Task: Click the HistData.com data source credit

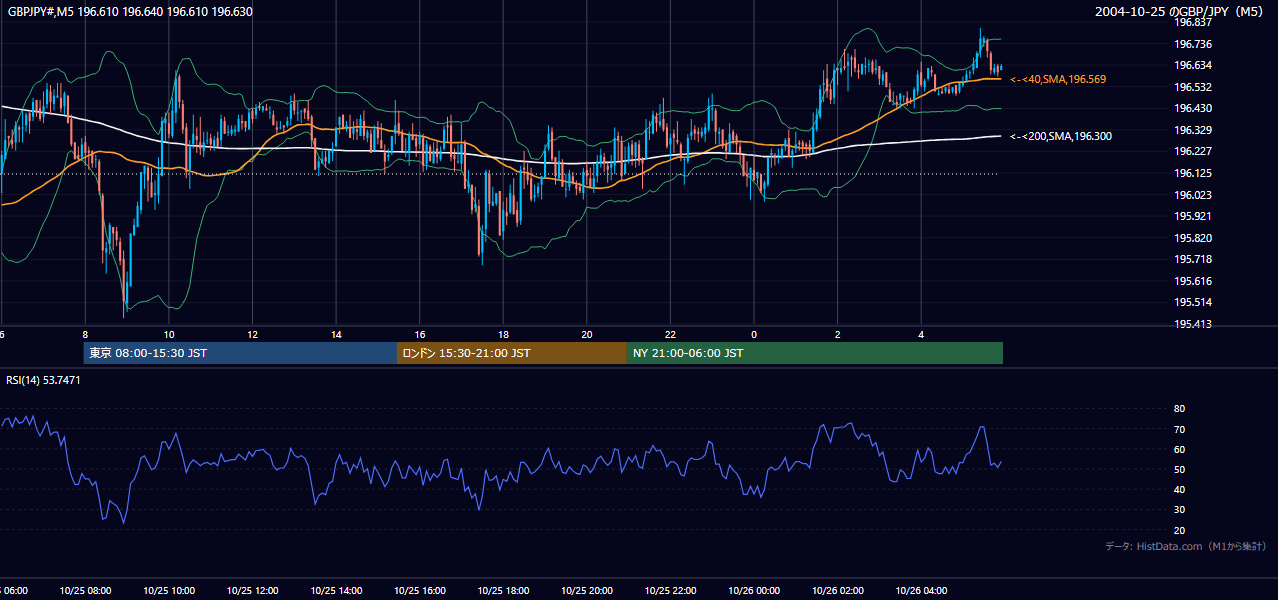Action: point(1186,546)
